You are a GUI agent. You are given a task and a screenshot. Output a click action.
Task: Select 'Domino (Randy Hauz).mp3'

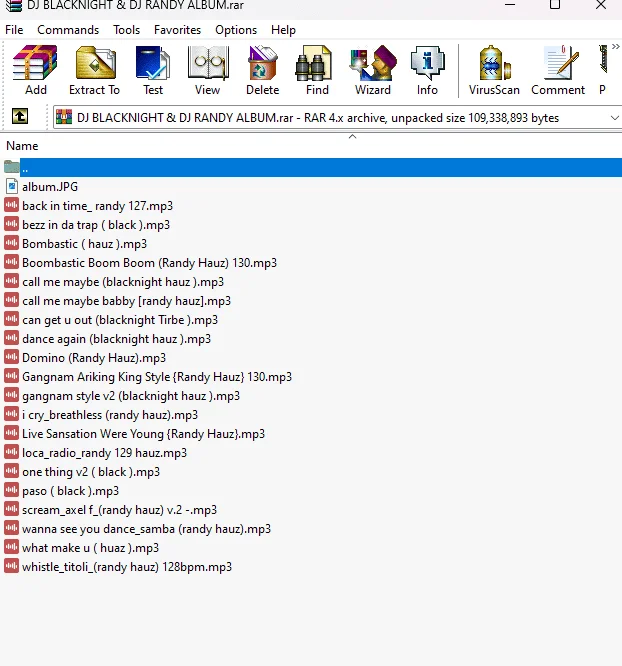coord(94,358)
